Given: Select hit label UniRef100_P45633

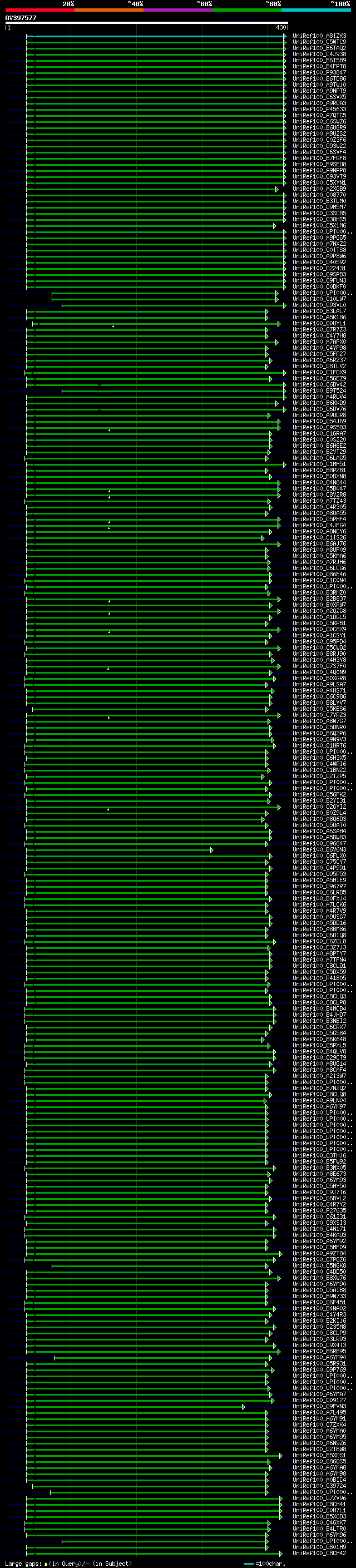Looking at the screenshot, I should coord(319,110).
